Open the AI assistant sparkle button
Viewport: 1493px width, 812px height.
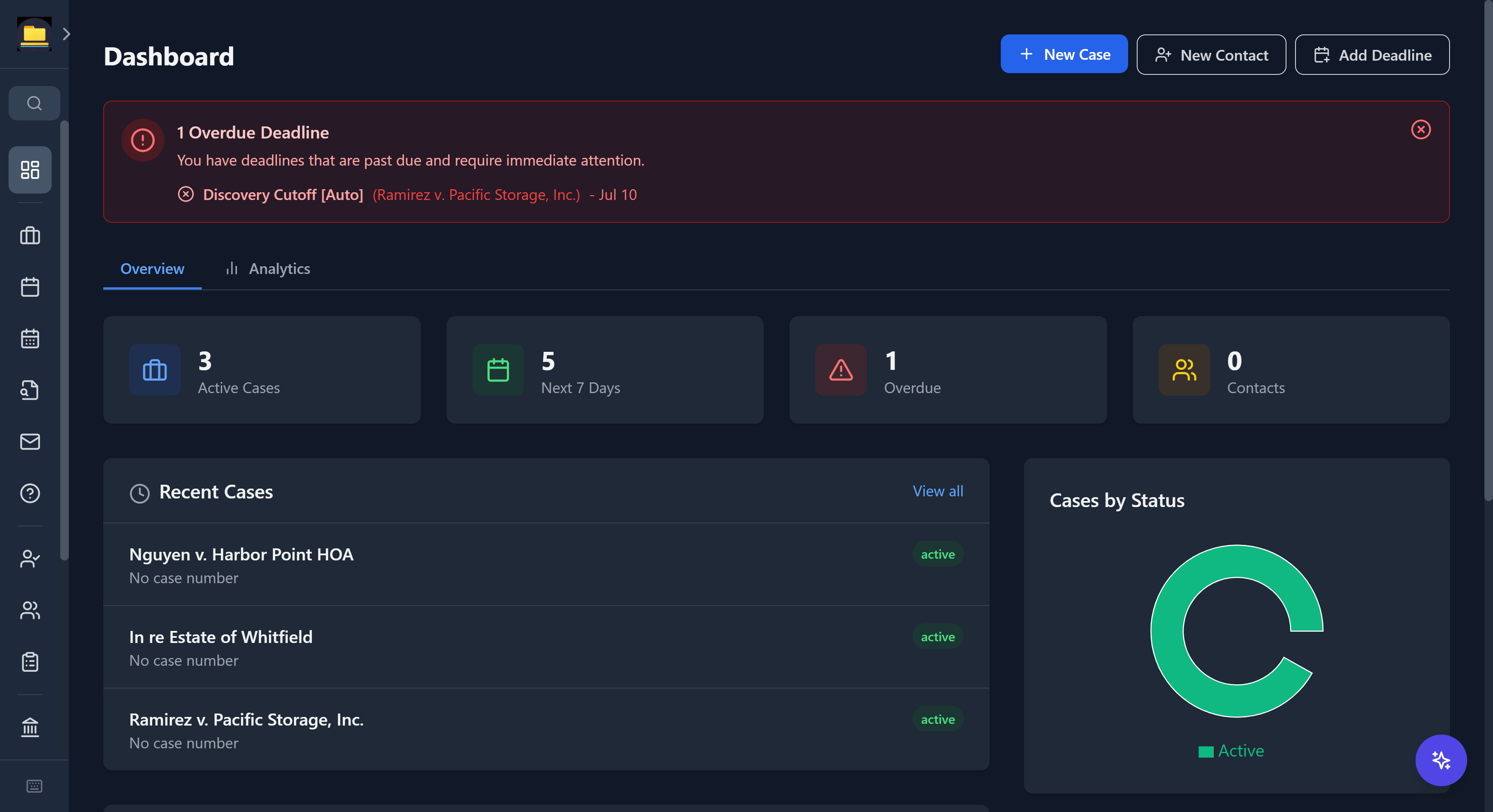1440,760
